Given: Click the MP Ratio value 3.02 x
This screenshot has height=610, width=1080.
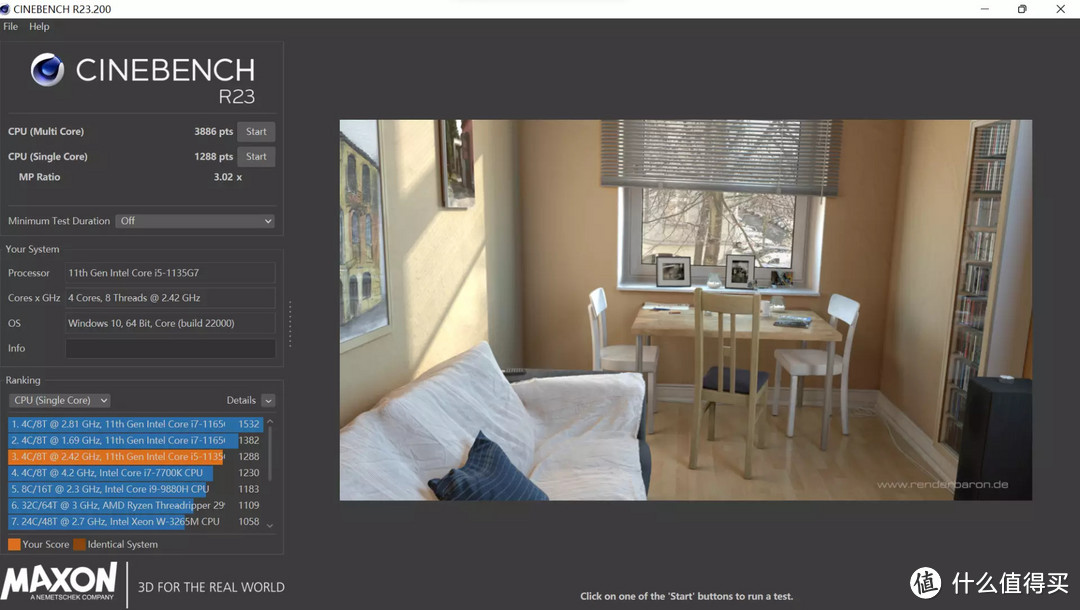Looking at the screenshot, I should point(227,177).
